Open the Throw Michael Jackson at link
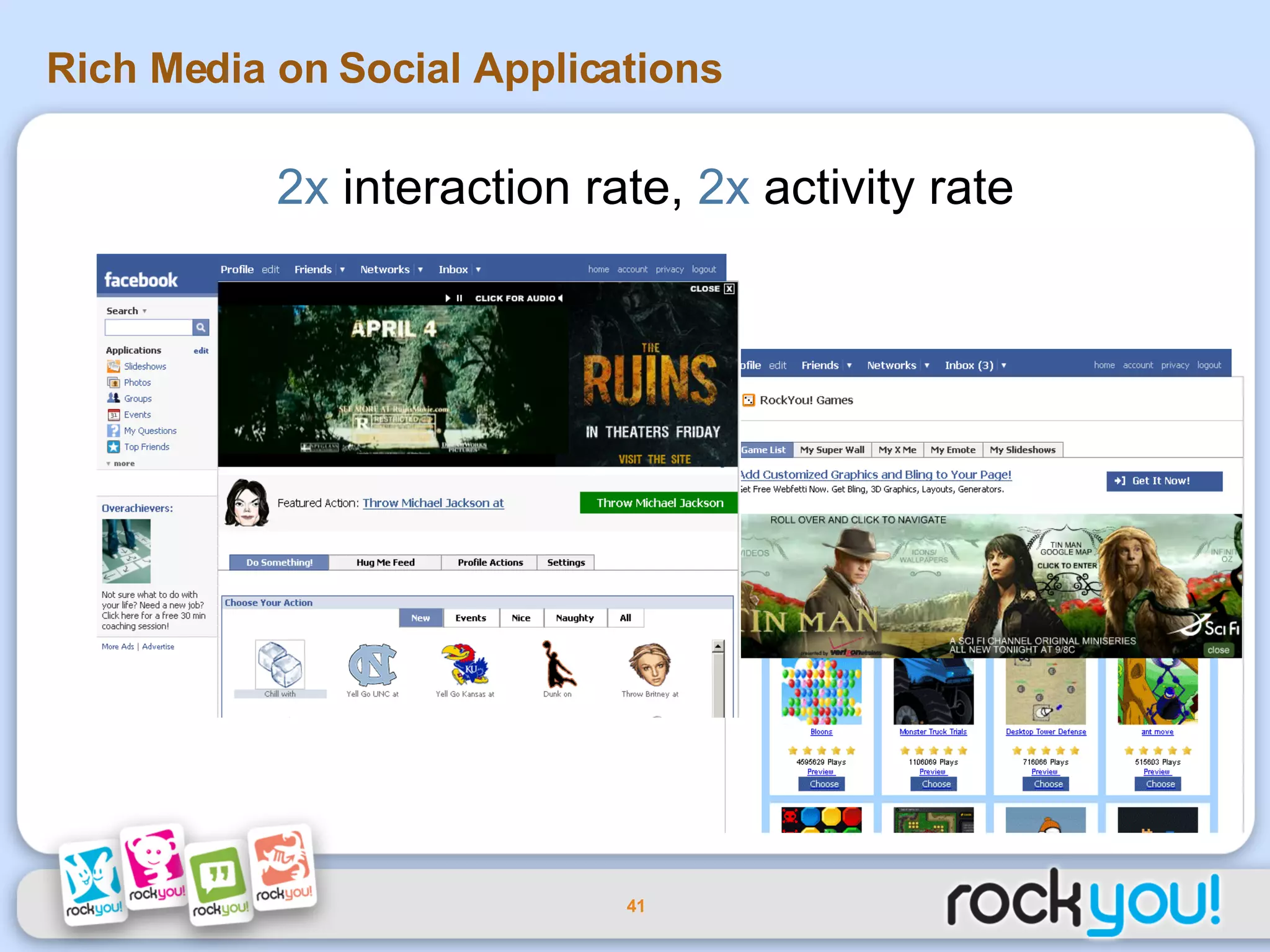The width and height of the screenshot is (1270, 952). point(433,503)
